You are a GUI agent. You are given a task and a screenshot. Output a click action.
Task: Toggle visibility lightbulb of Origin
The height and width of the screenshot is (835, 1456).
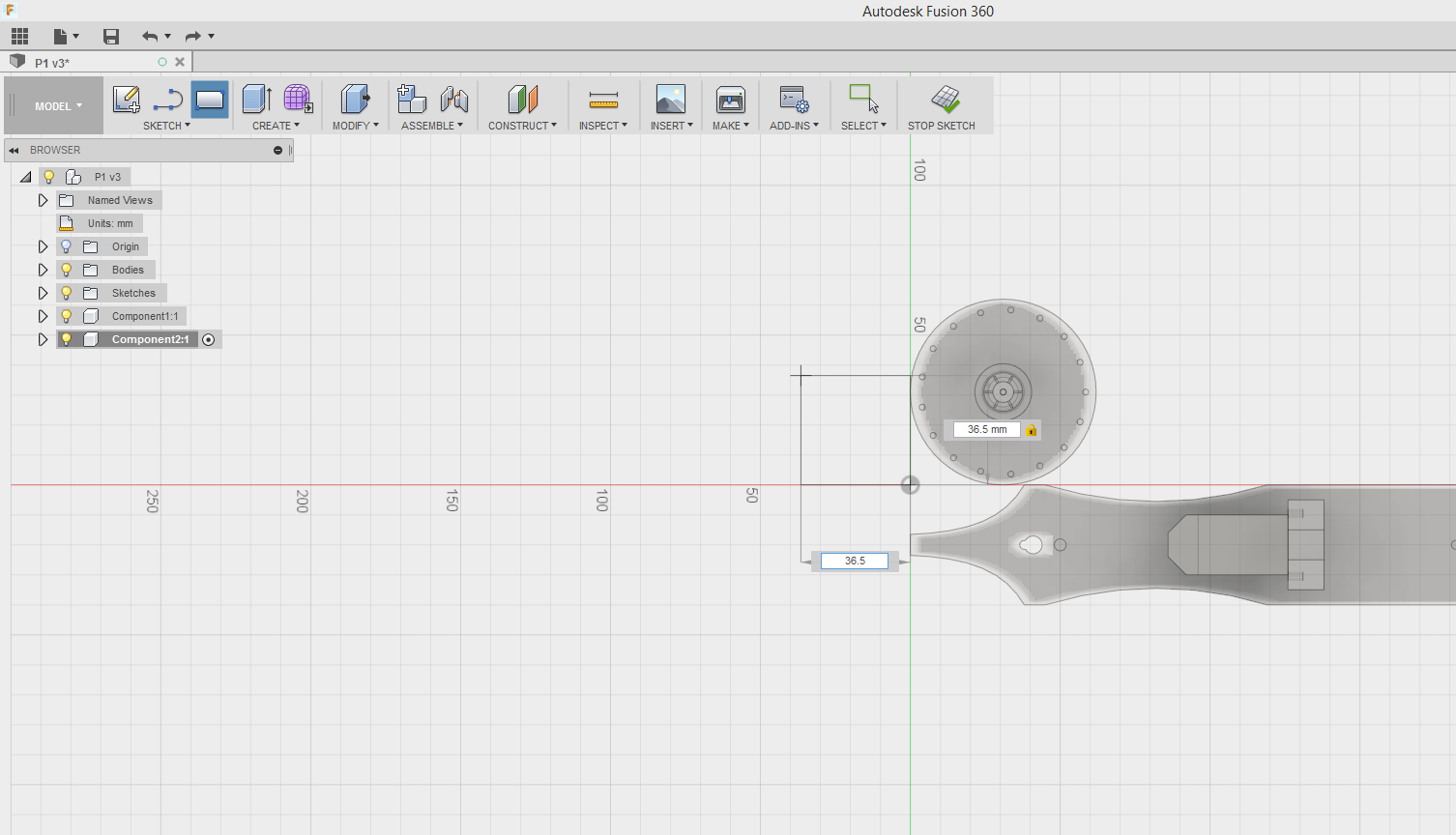pos(66,246)
